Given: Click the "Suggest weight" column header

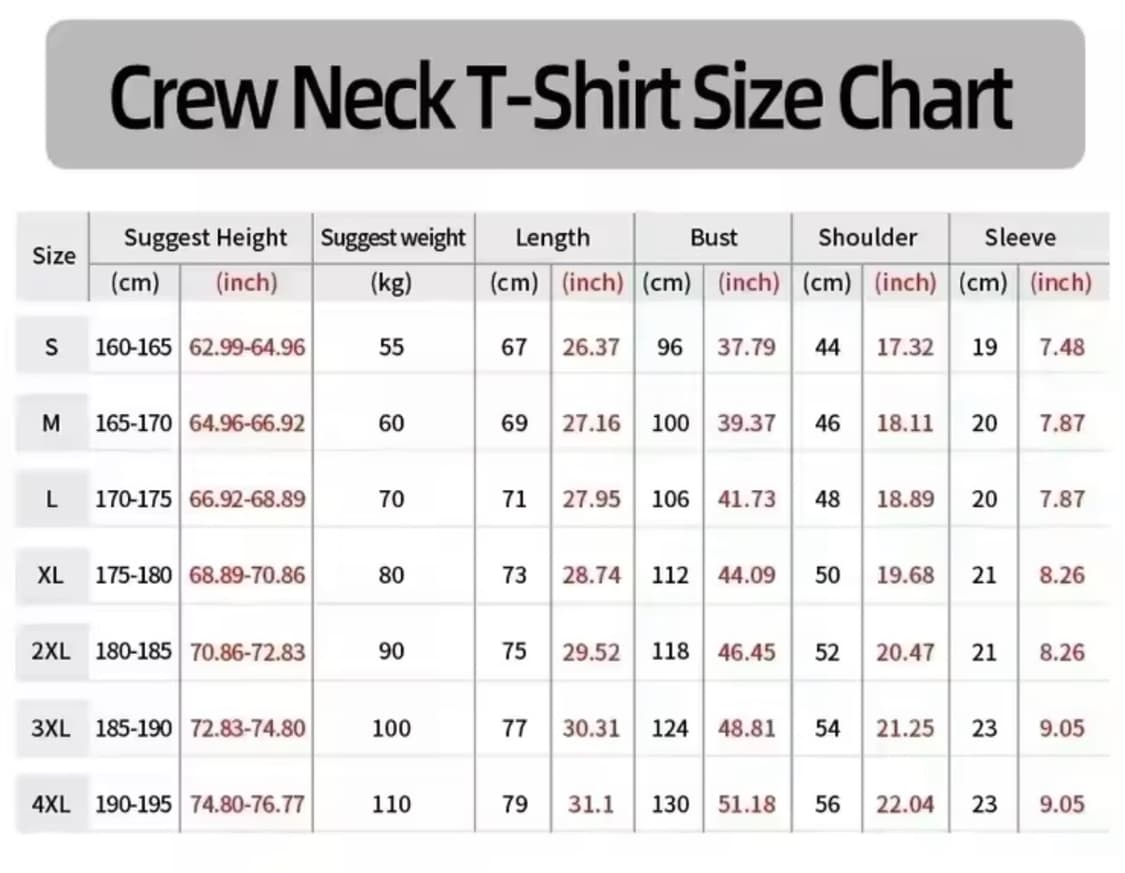Looking at the screenshot, I should pos(393,238).
